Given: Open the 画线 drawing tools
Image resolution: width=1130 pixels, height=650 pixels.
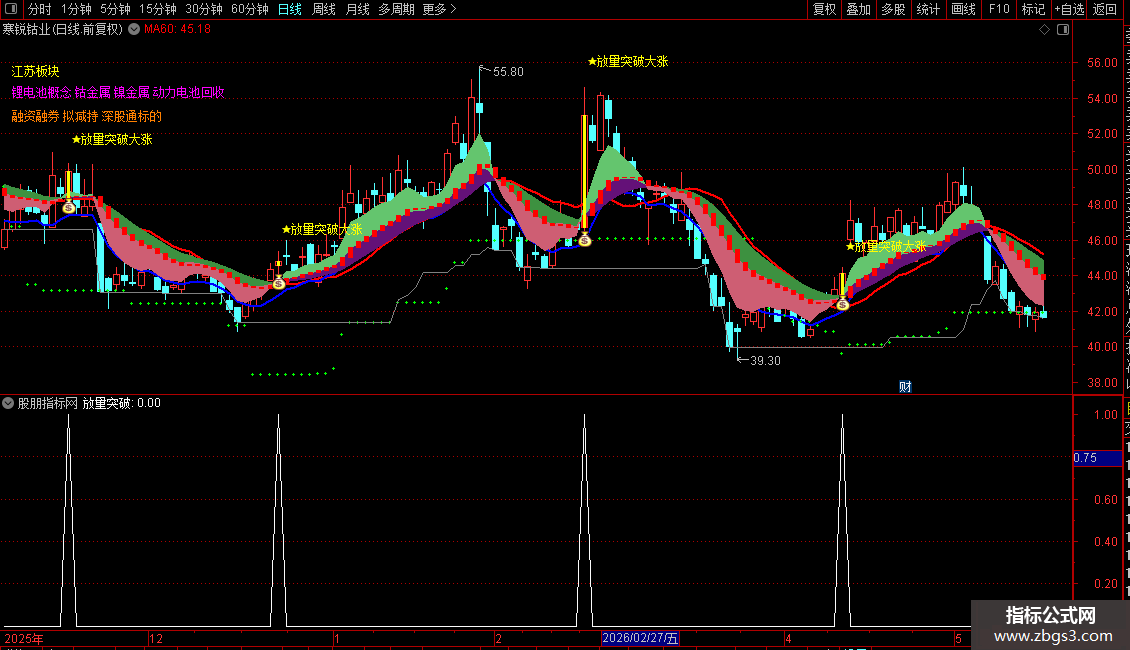Looking at the screenshot, I should pyautogui.click(x=964, y=9).
